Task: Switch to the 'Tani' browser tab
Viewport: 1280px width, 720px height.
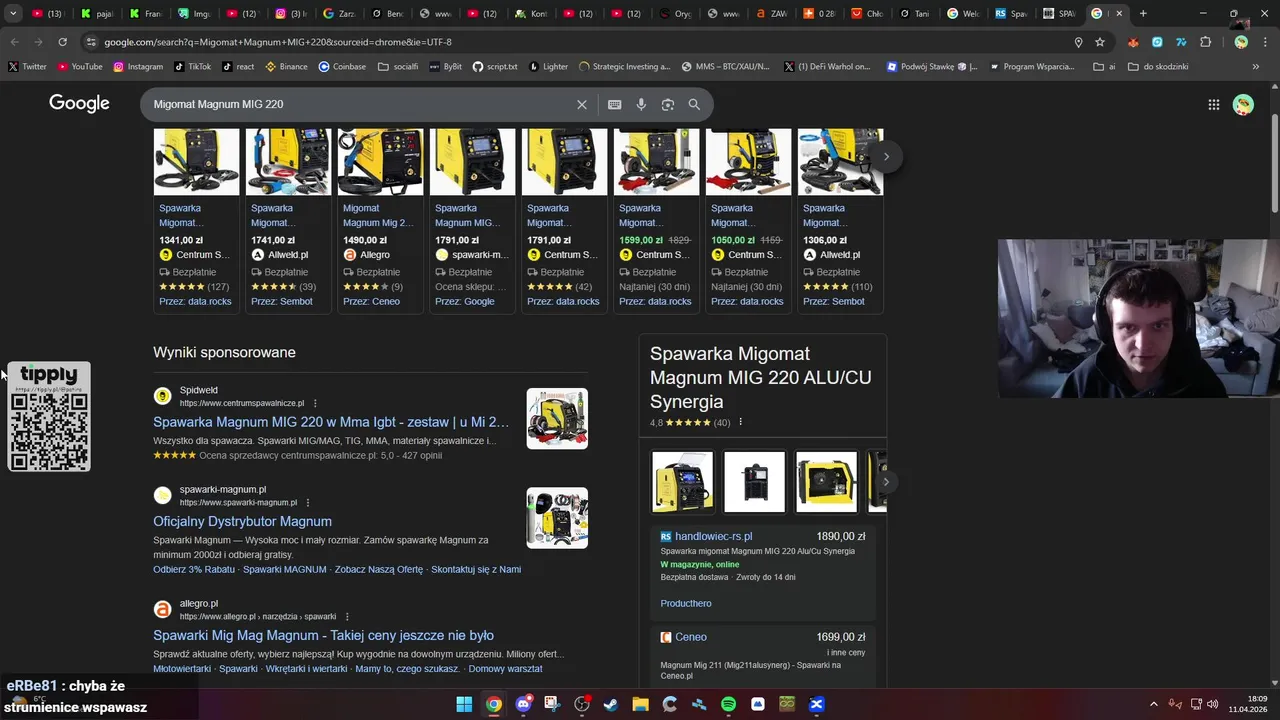Action: pyautogui.click(x=914, y=14)
